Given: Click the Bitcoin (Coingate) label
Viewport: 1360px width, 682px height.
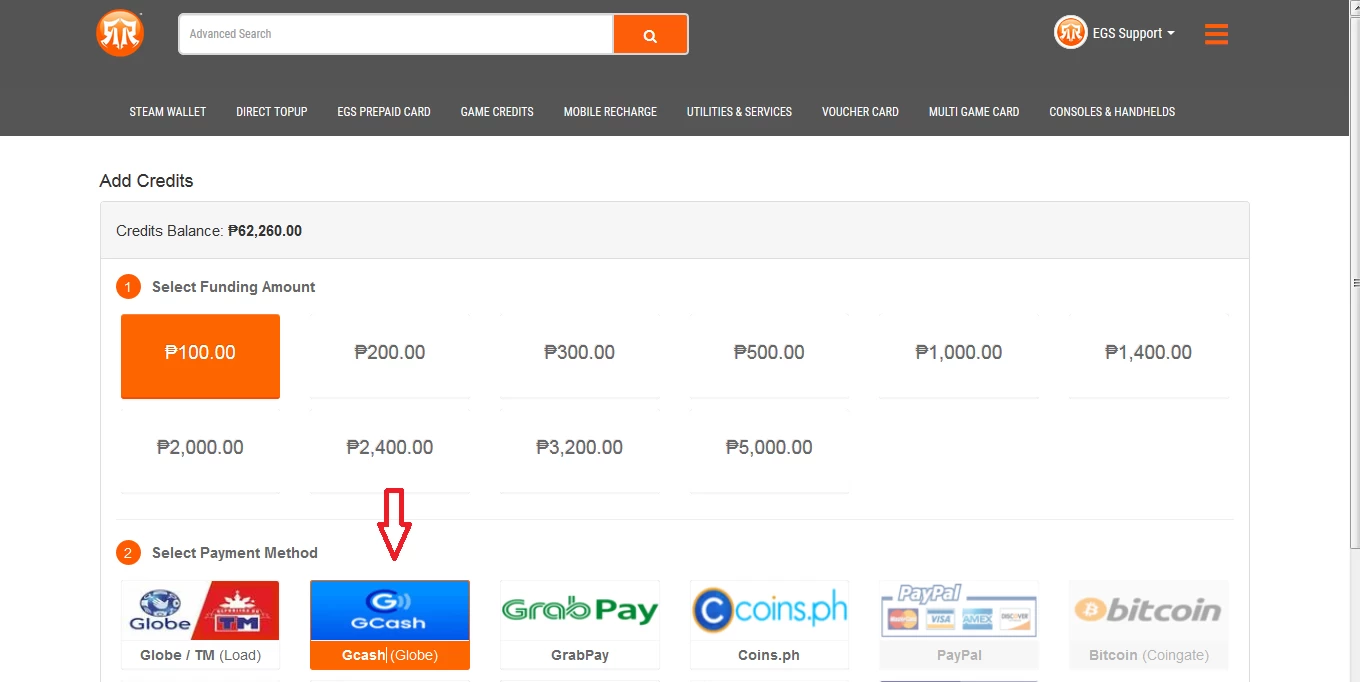Looking at the screenshot, I should (1148, 655).
